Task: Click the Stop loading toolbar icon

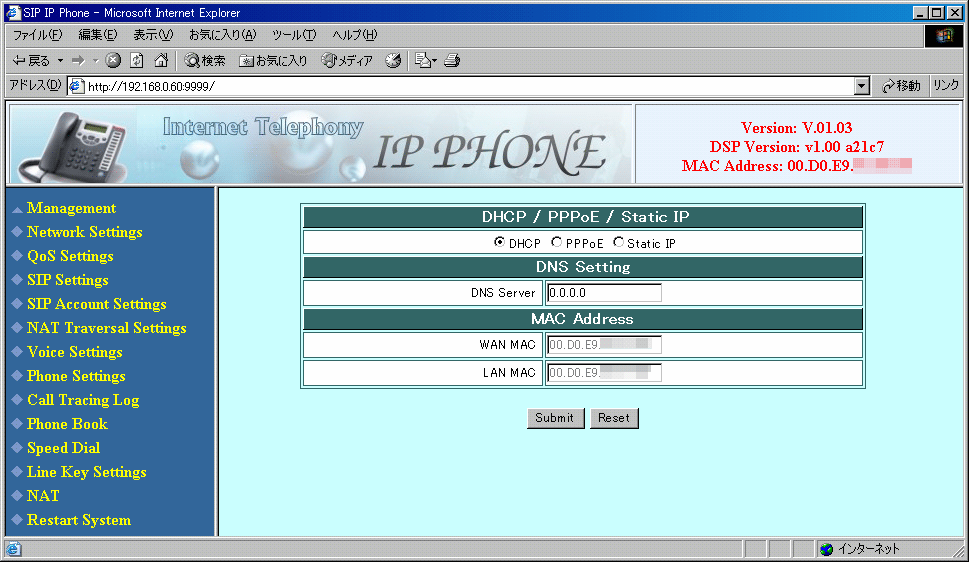Action: [x=113, y=61]
